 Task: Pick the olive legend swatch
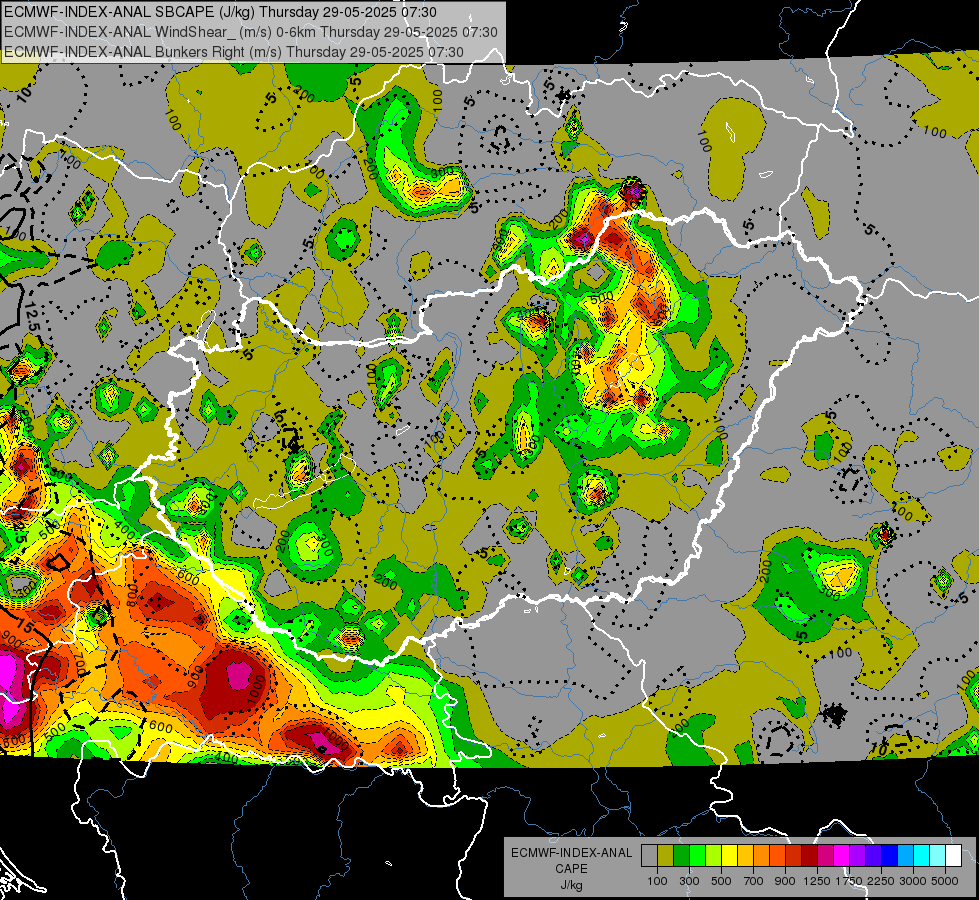click(x=666, y=856)
